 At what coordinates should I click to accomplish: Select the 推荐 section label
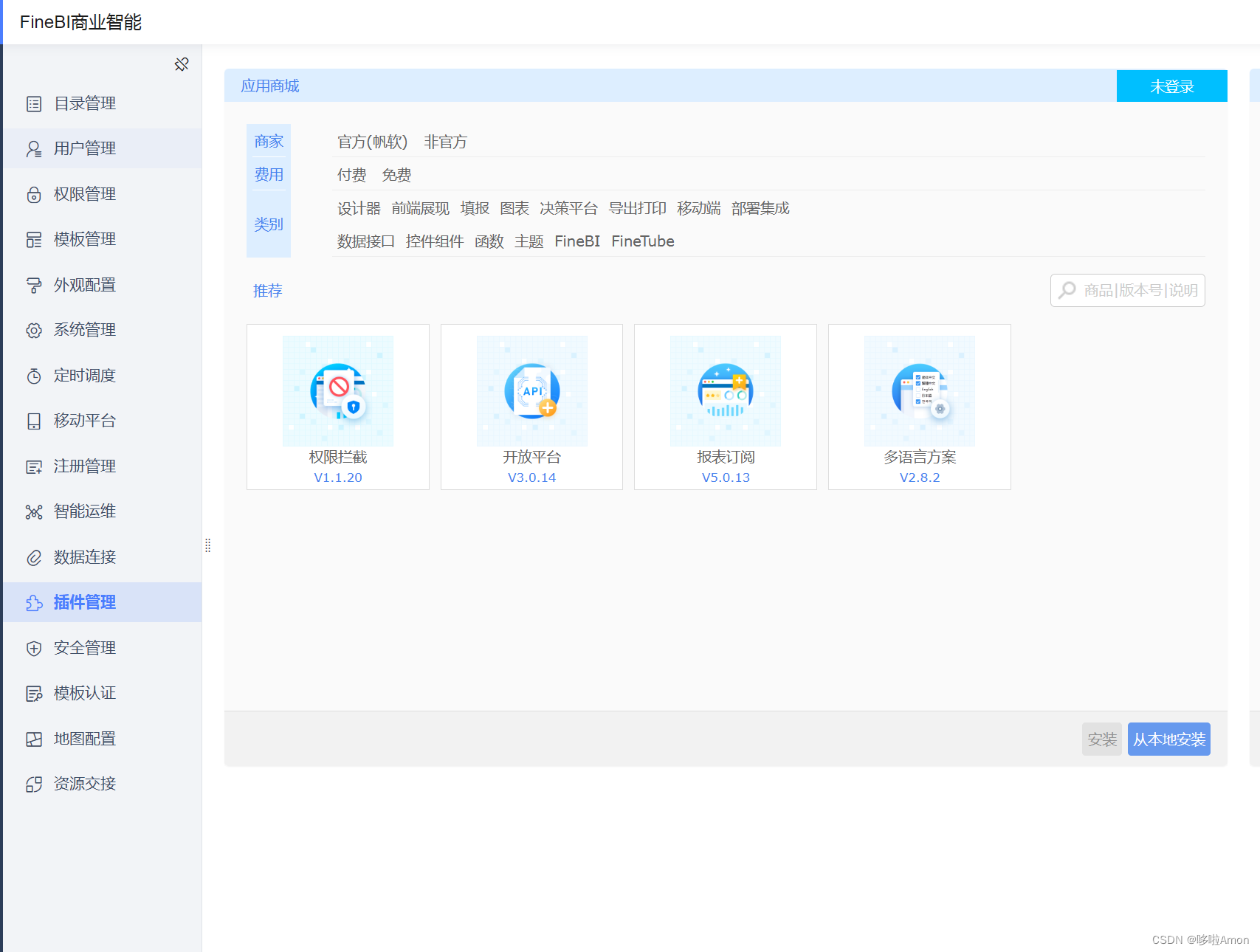[x=266, y=291]
